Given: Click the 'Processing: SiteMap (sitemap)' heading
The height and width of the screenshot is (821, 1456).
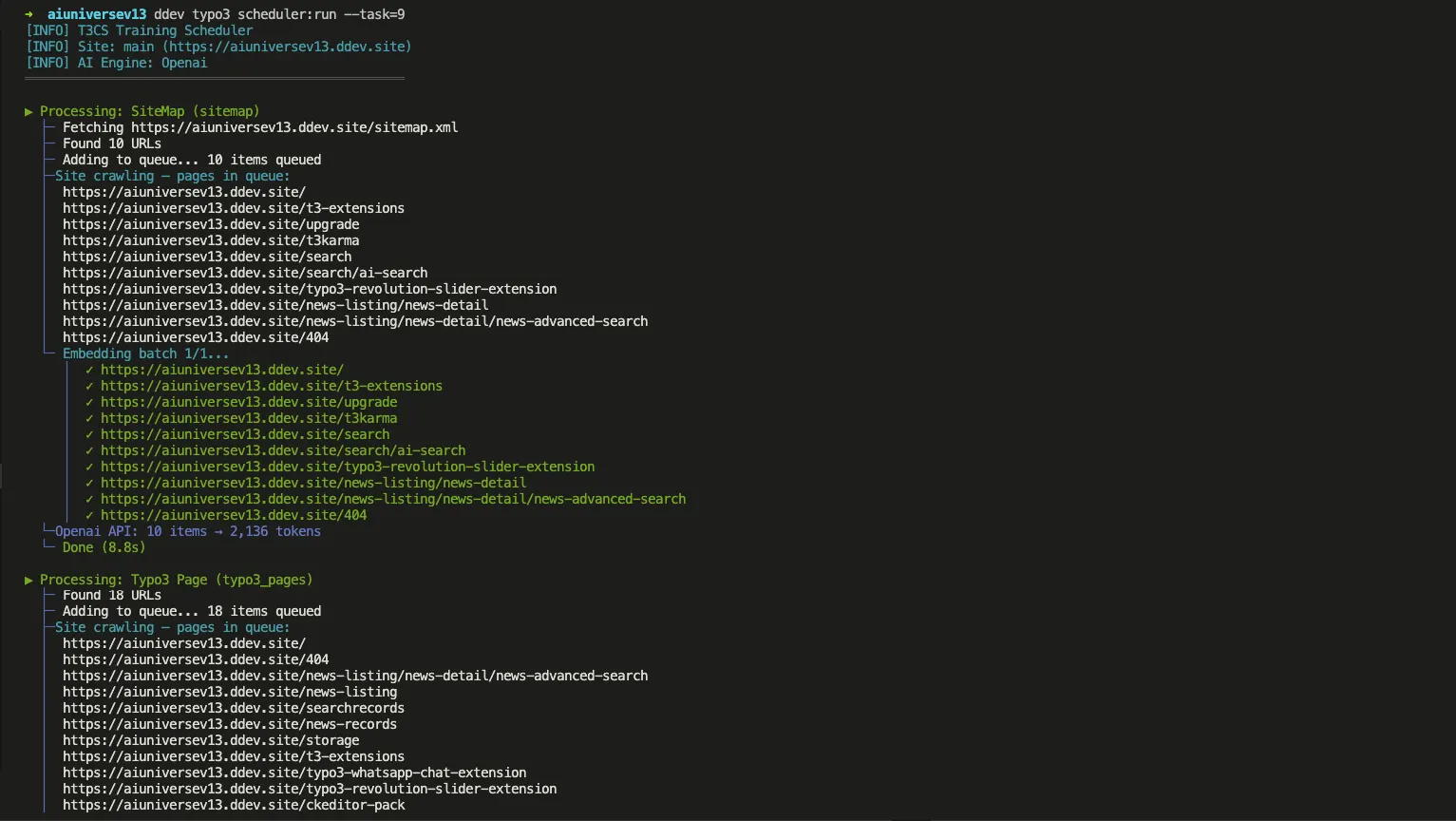Looking at the screenshot, I should pos(149,111).
